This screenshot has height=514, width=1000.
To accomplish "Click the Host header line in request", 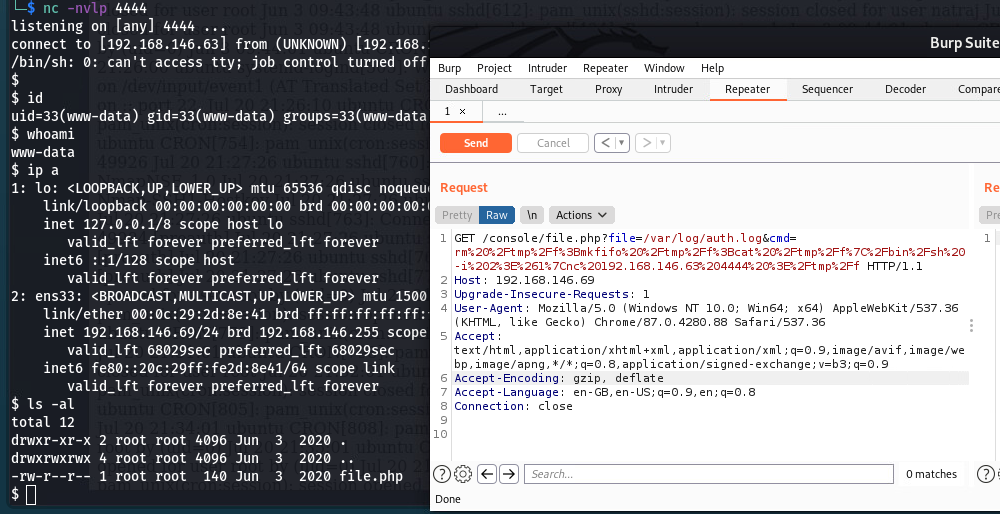I will click(x=524, y=281).
